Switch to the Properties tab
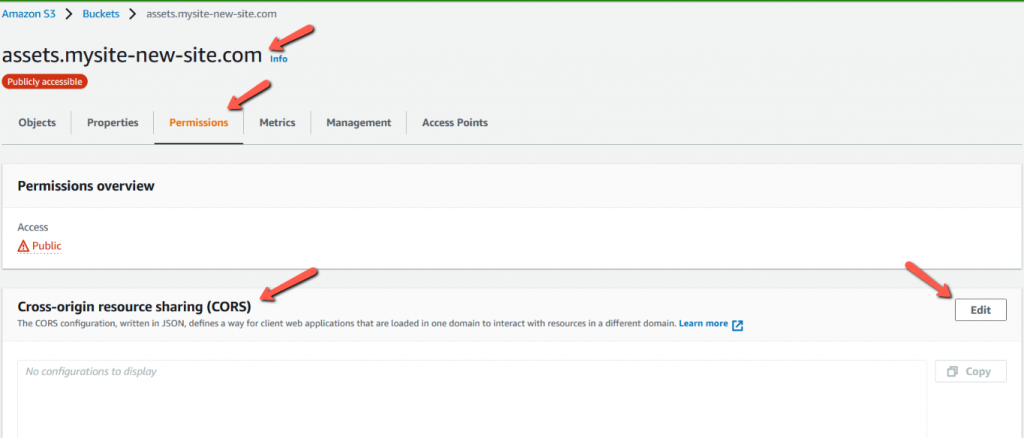Viewport: 1024px width, 438px height. pyautogui.click(x=113, y=122)
